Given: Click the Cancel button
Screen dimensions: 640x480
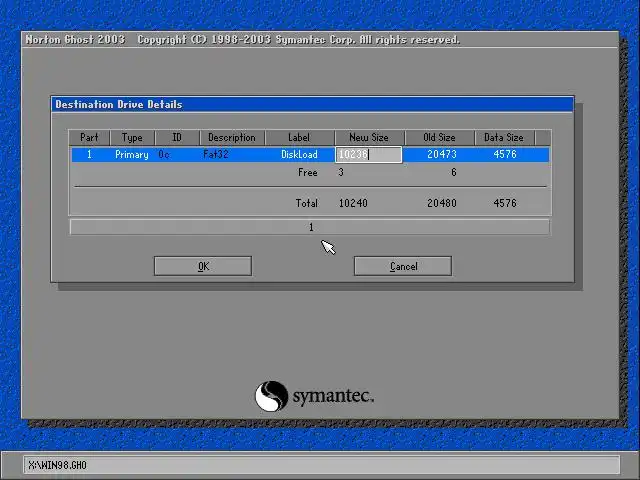Looking at the screenshot, I should tap(403, 266).
